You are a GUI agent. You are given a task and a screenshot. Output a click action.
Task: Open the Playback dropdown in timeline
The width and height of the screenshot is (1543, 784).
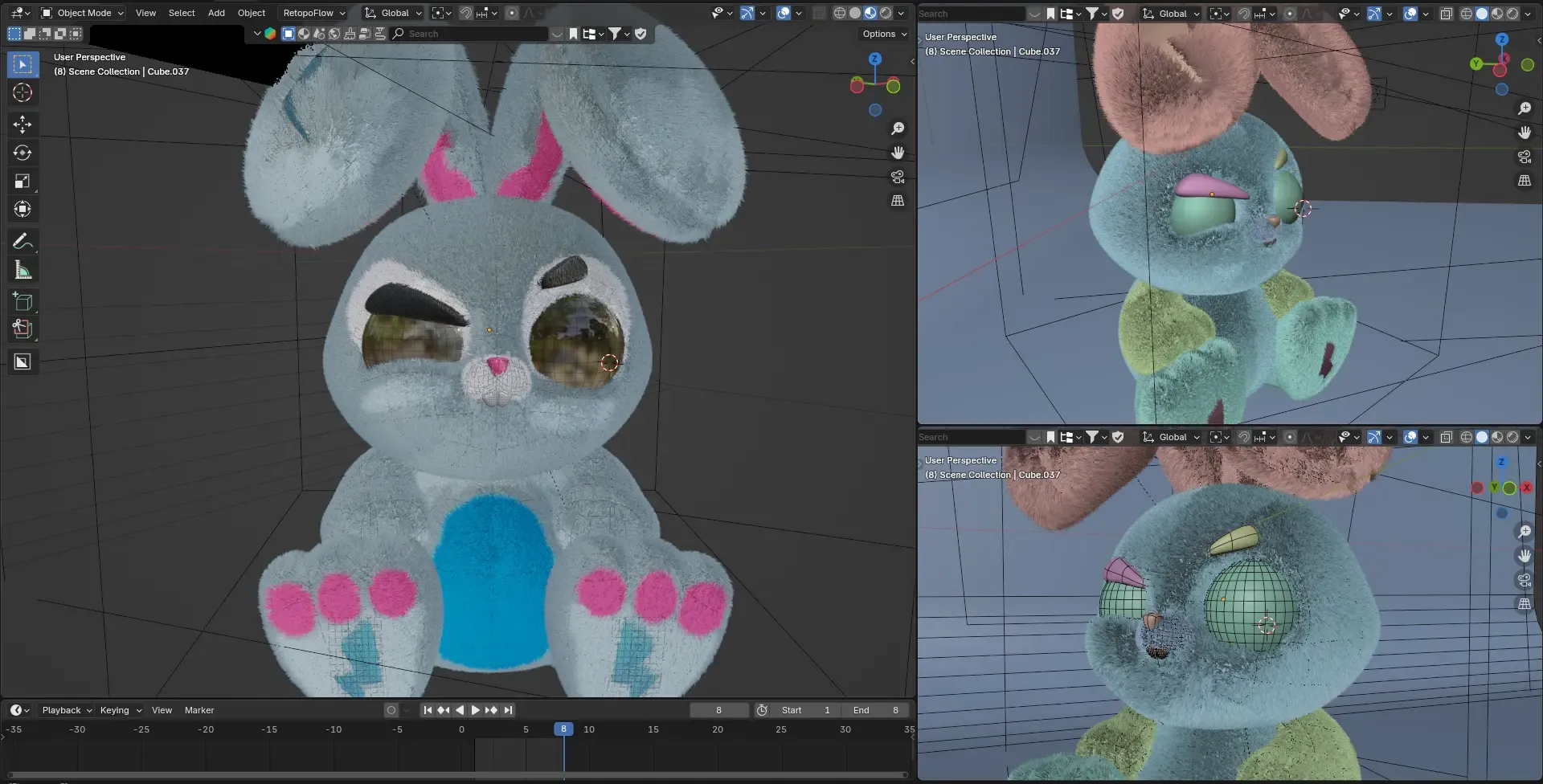[x=68, y=710]
